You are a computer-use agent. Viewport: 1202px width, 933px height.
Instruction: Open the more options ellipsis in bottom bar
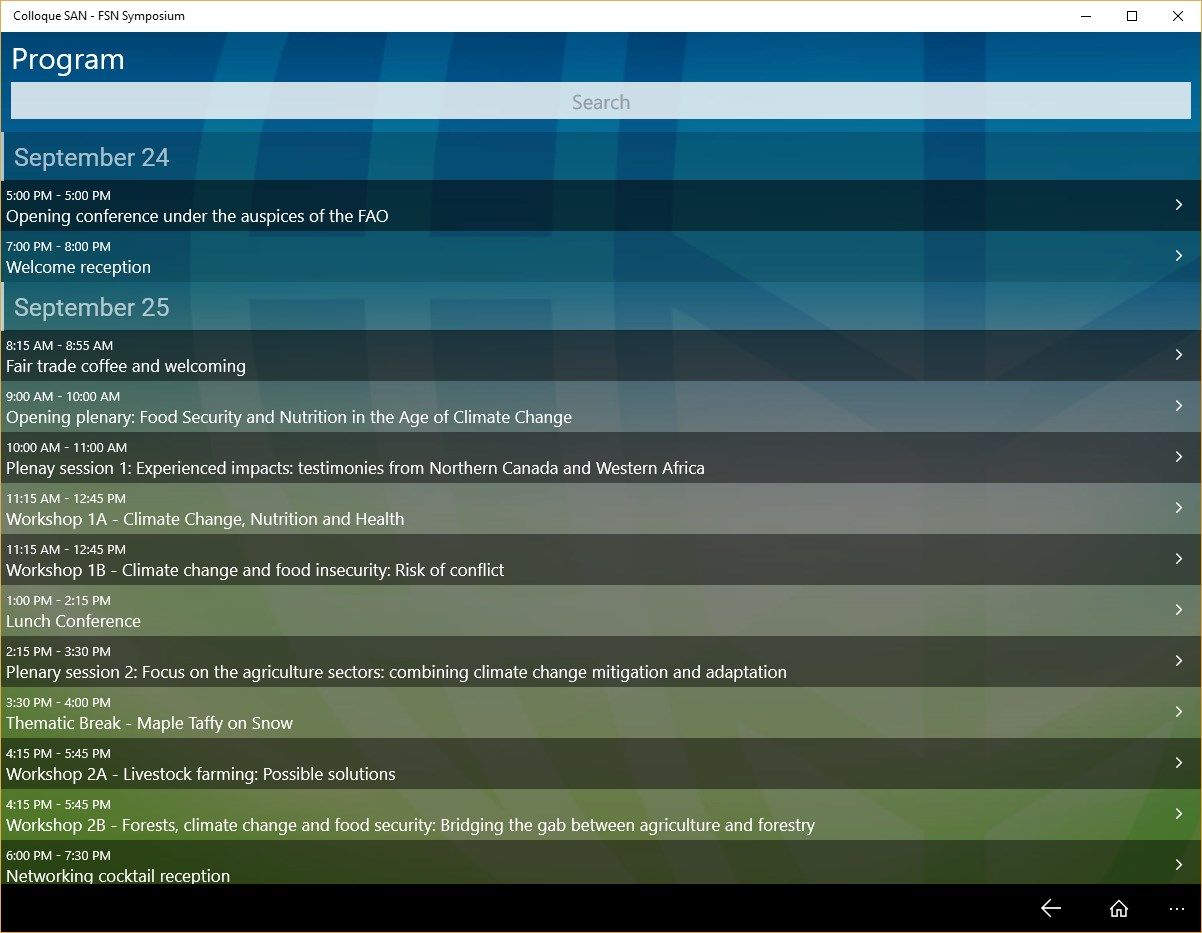tap(1176, 909)
